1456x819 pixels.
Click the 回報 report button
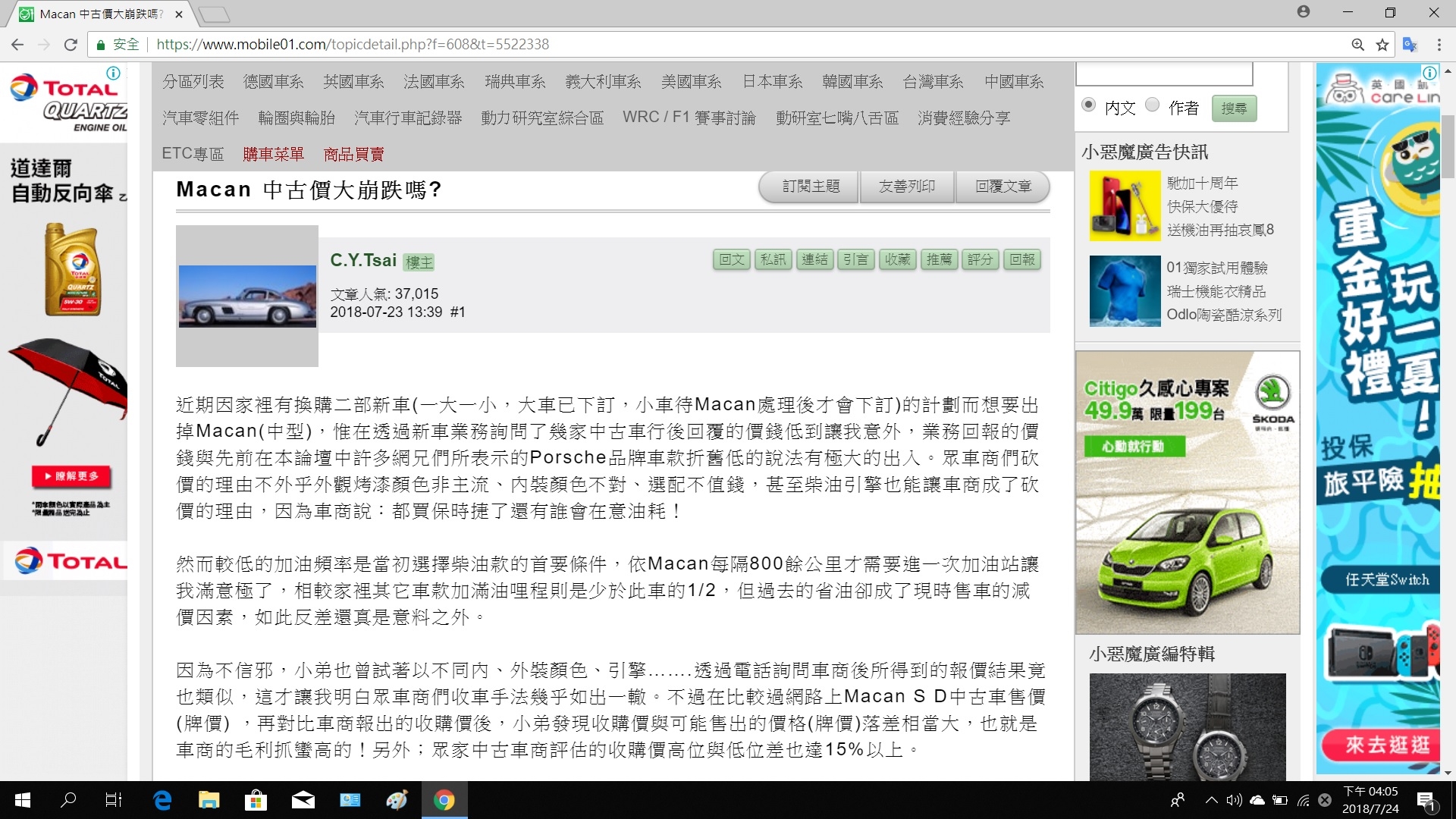click(x=1021, y=260)
